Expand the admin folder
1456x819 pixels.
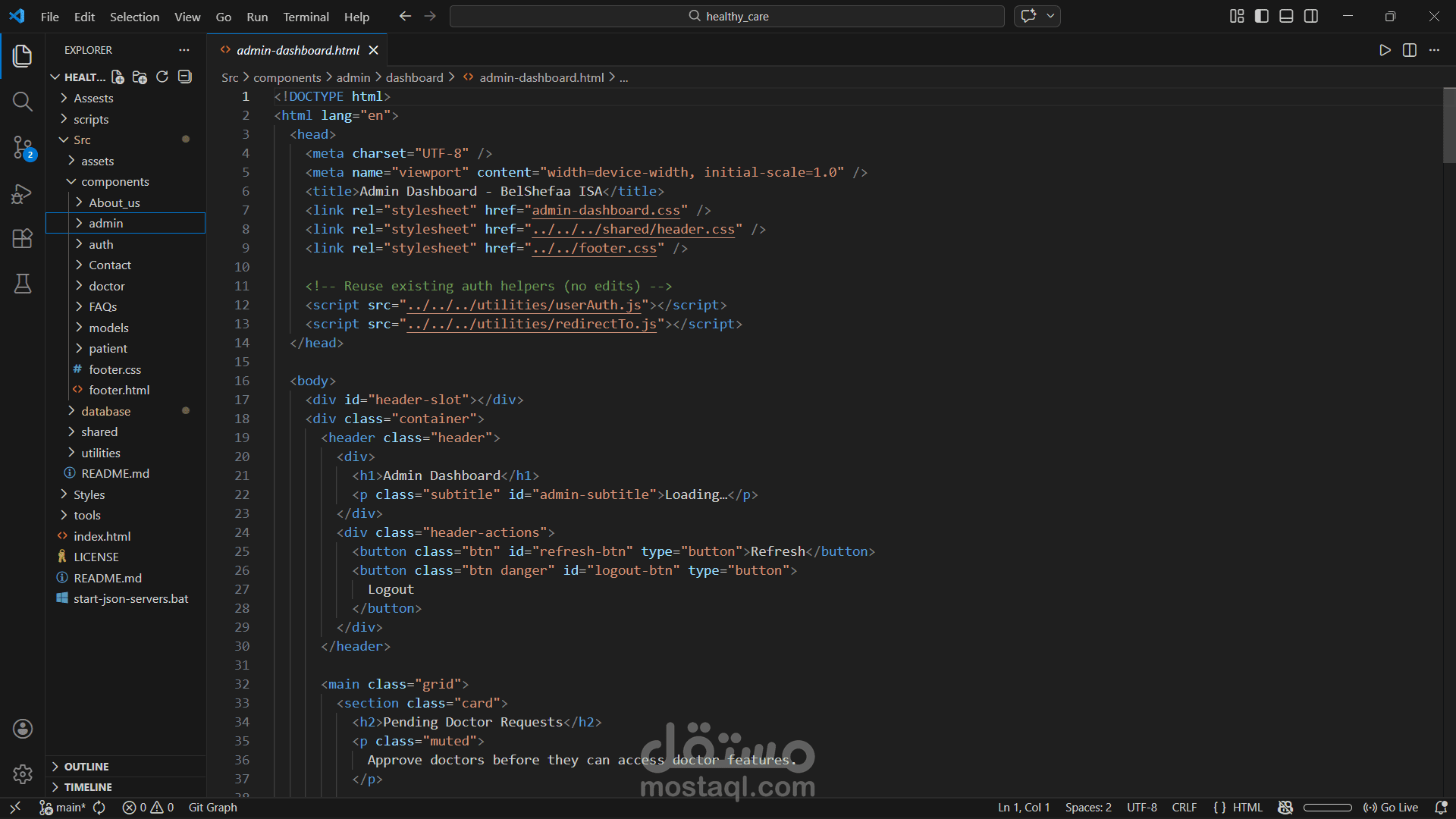point(105,223)
